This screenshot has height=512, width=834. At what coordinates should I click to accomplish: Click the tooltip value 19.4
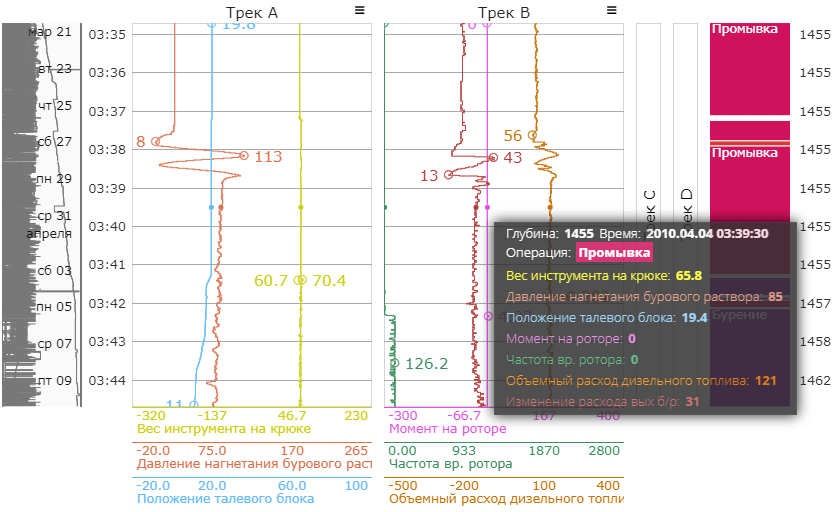pos(695,318)
